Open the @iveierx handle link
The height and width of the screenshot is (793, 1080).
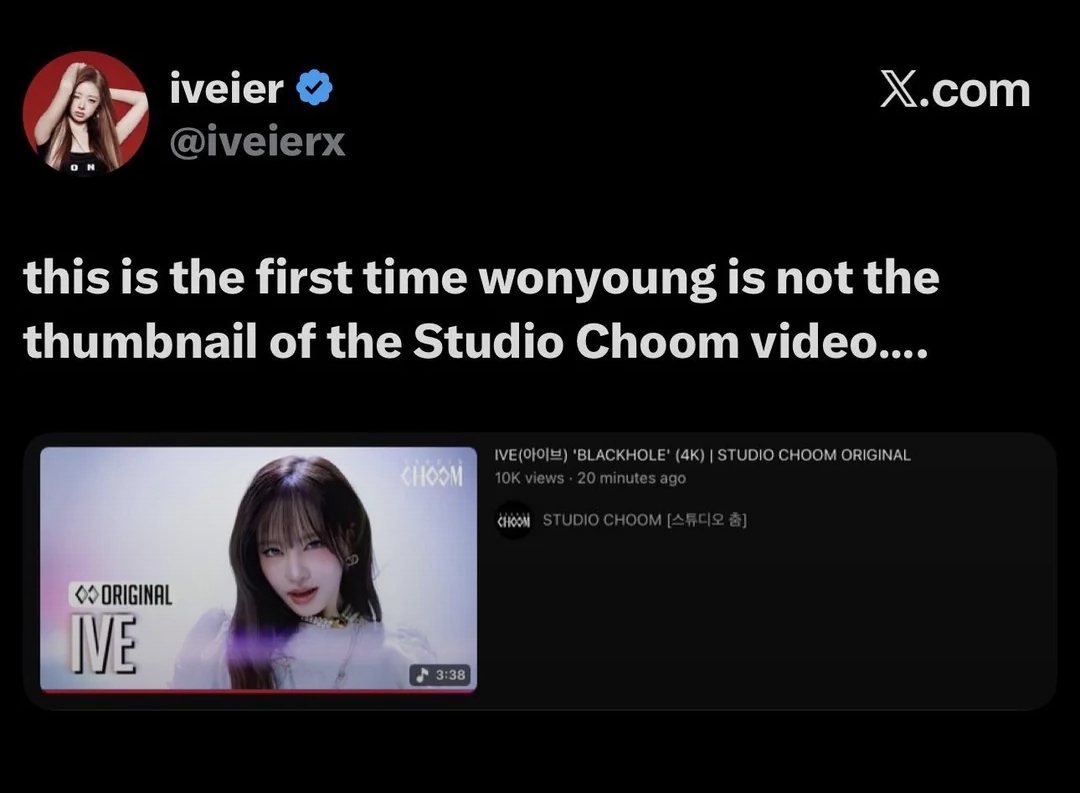(x=257, y=142)
